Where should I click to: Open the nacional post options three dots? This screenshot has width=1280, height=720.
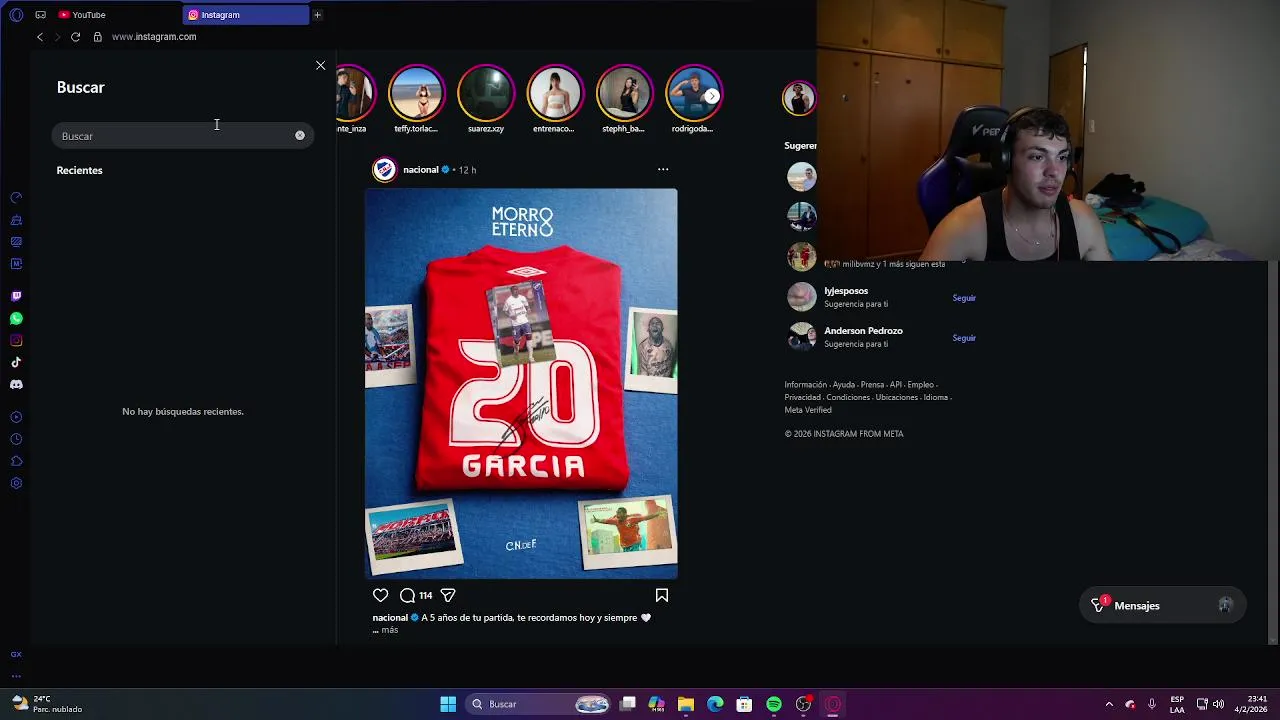(x=663, y=169)
